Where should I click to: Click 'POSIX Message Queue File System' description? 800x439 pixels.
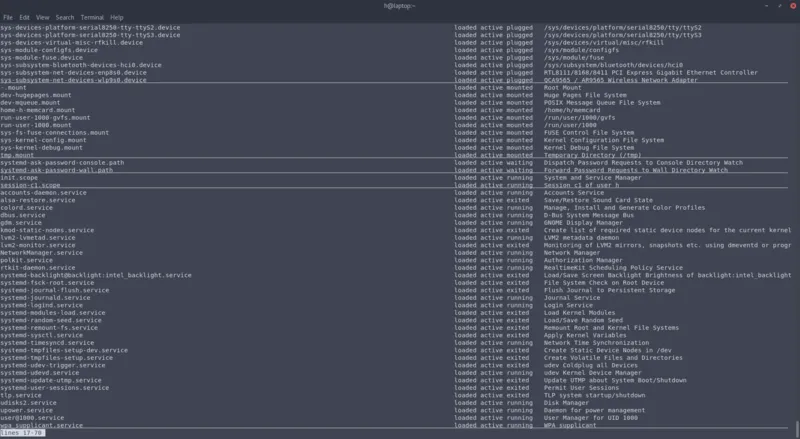click(602, 103)
